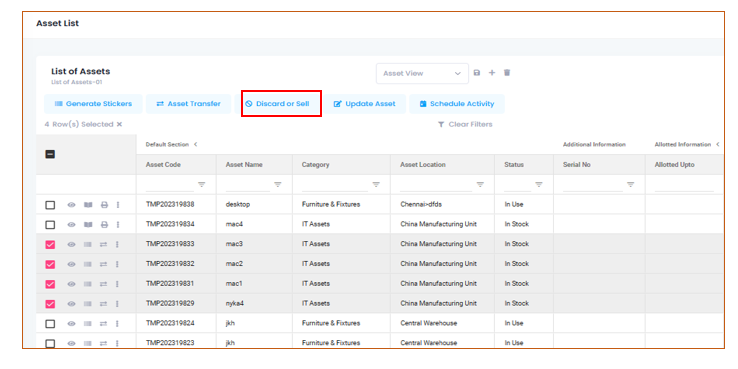Clear the row selection with the X icon
Viewport: 738px width, 369px height.
[120, 124]
